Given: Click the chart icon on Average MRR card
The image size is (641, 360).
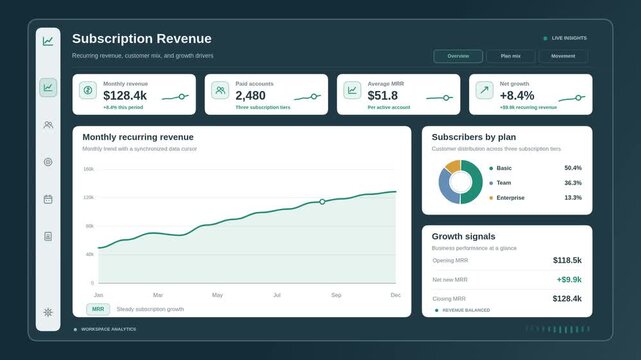Looking at the screenshot, I should (x=352, y=90).
